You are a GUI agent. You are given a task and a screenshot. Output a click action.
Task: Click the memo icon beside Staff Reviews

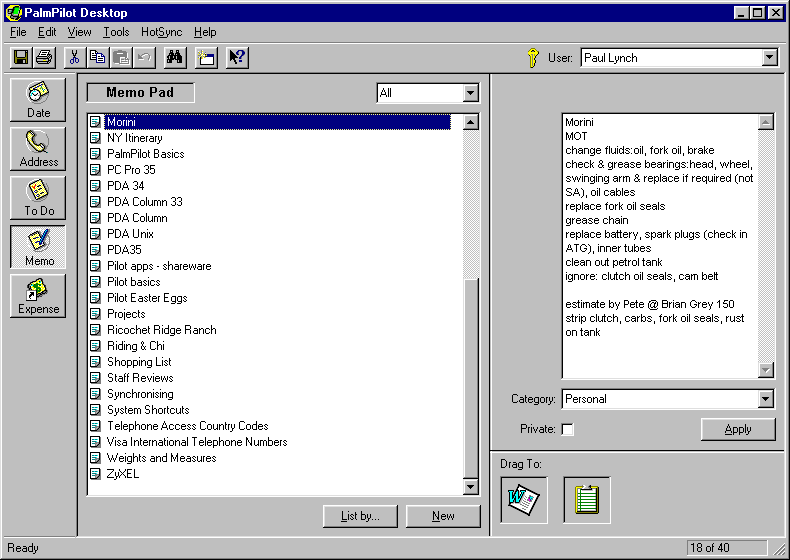pyautogui.click(x=95, y=378)
